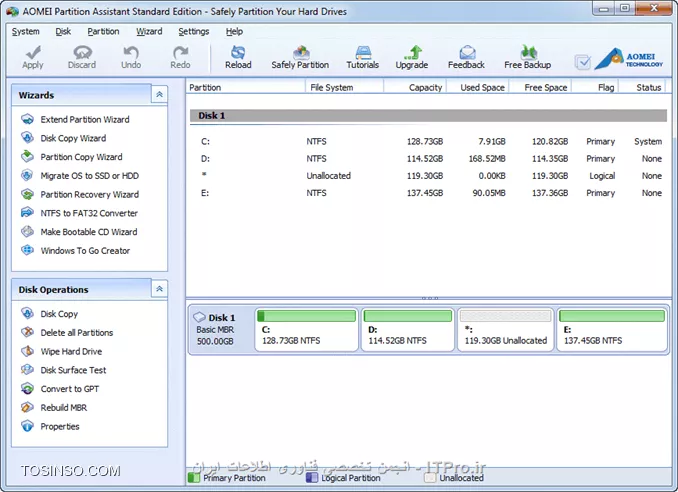Click the Used Space column header

478,87
